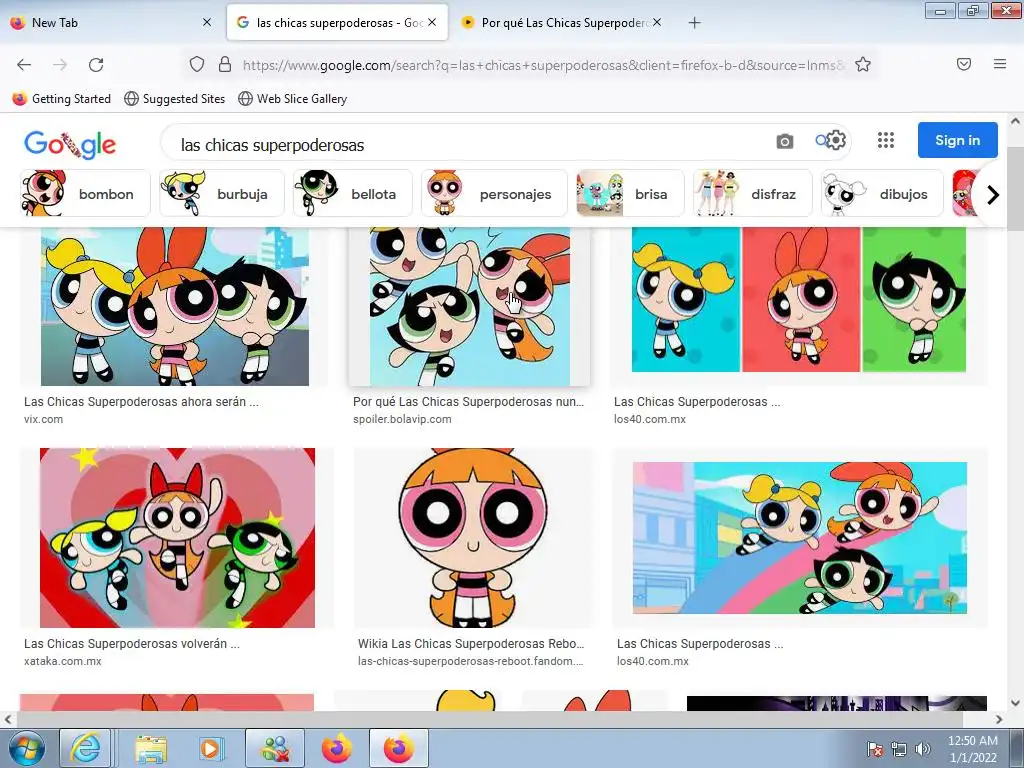This screenshot has width=1024, height=768.
Task: Open the Web Slice Gallery bookmark
Action: 293,99
